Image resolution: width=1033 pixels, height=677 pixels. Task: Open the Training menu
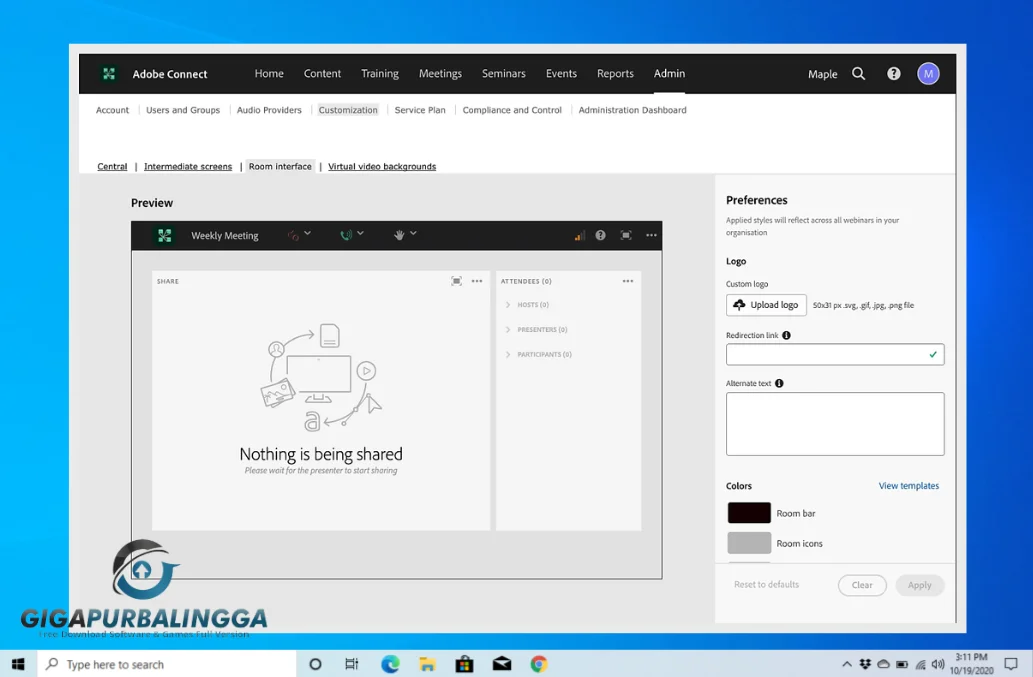[379, 74]
